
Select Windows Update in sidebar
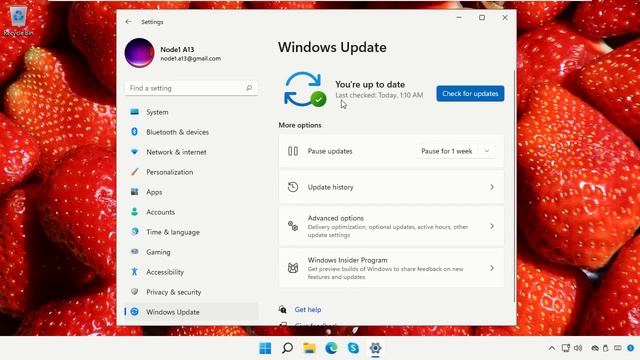191,312
